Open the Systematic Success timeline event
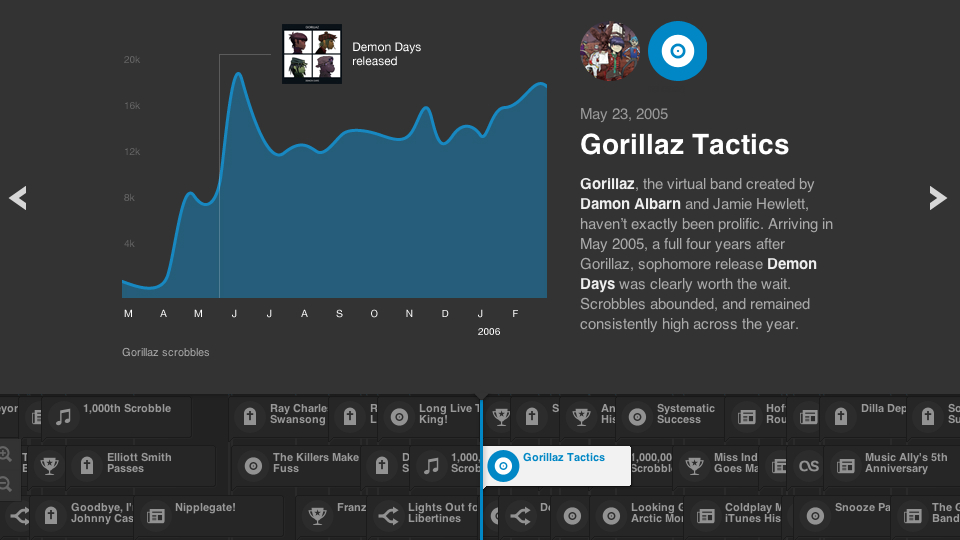Viewport: 960px width, 540px height. [672, 416]
